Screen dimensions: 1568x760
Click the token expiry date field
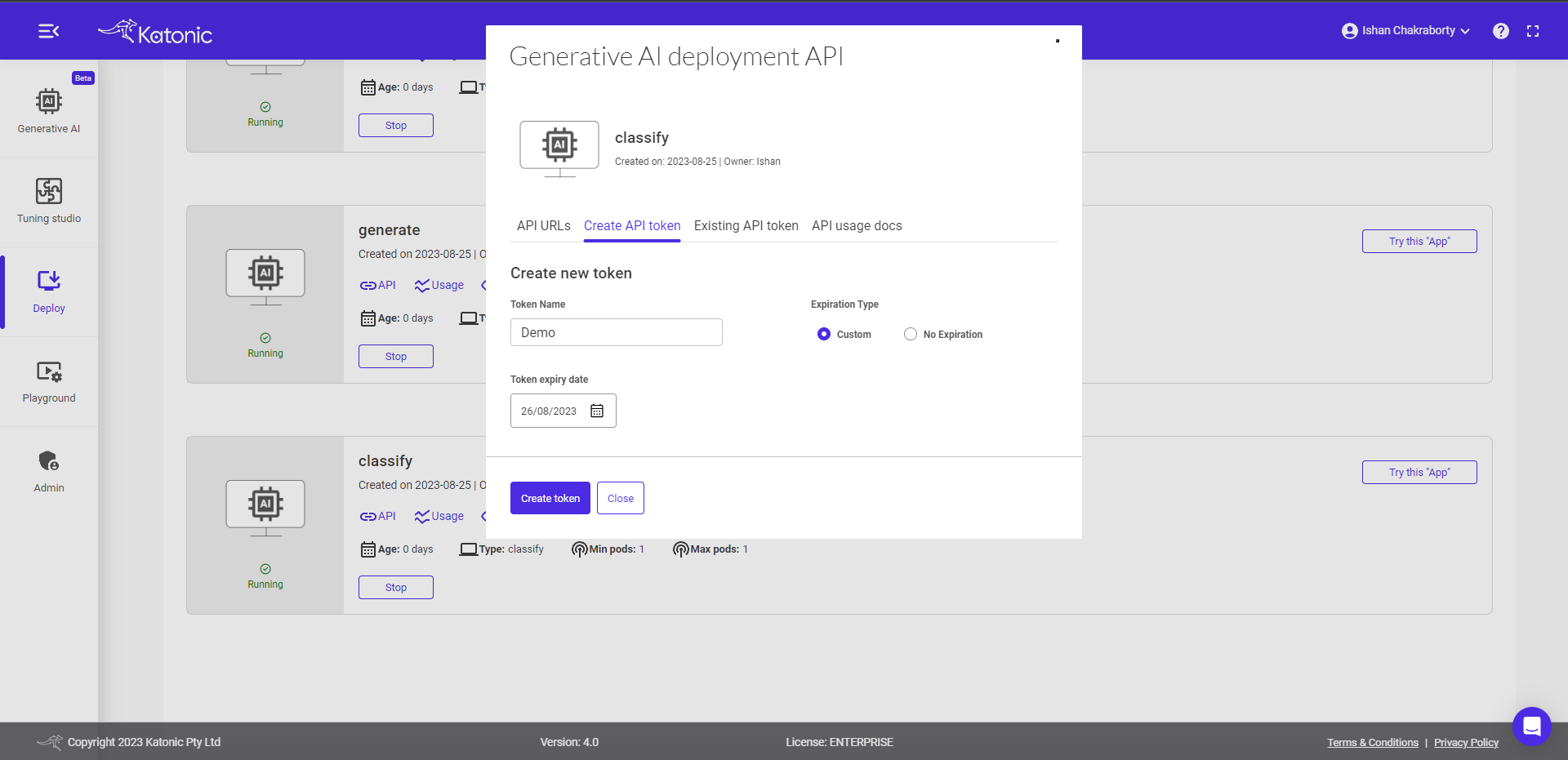point(563,411)
